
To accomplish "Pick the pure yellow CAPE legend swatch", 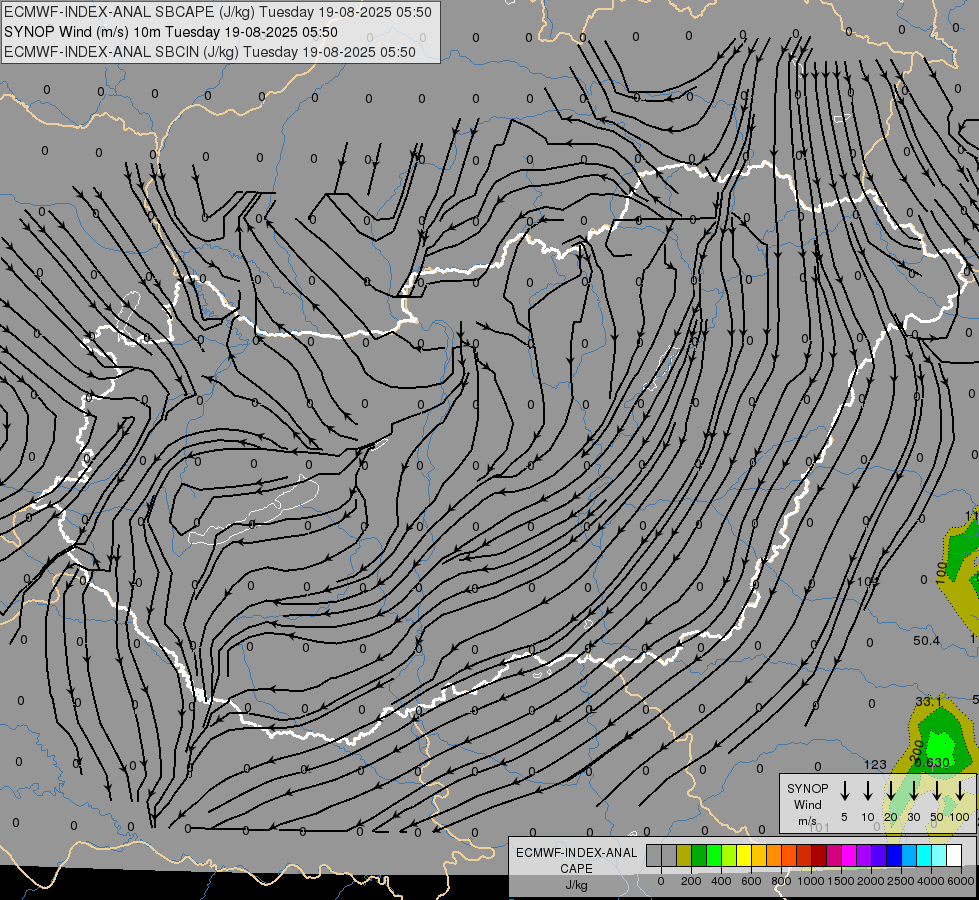I will click(744, 855).
